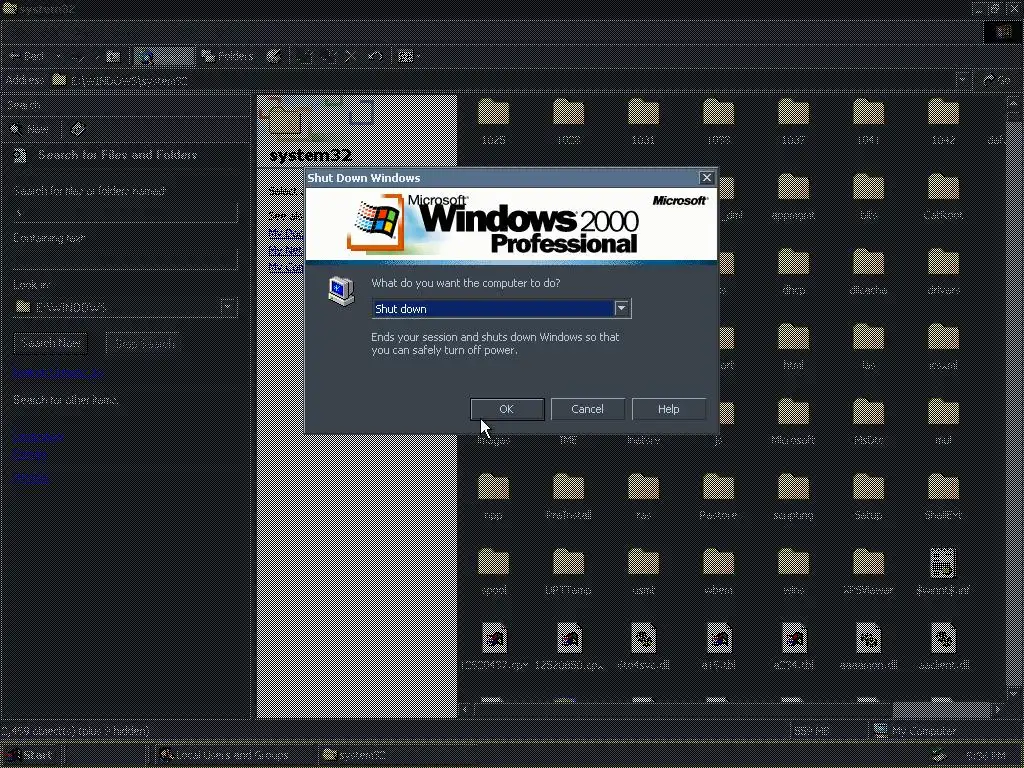Viewport: 1024px width, 768px height.
Task: Show the Folders tree pane in Explorer
Action: click(x=227, y=56)
